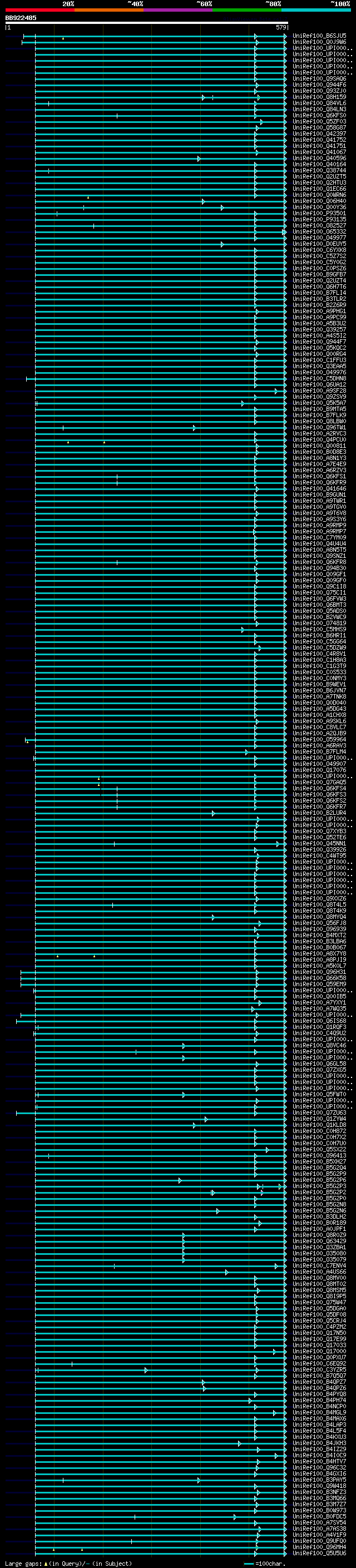Click label UniRef100_Q17000
The height and width of the screenshot is (1568, 356).
[x=319, y=1351]
